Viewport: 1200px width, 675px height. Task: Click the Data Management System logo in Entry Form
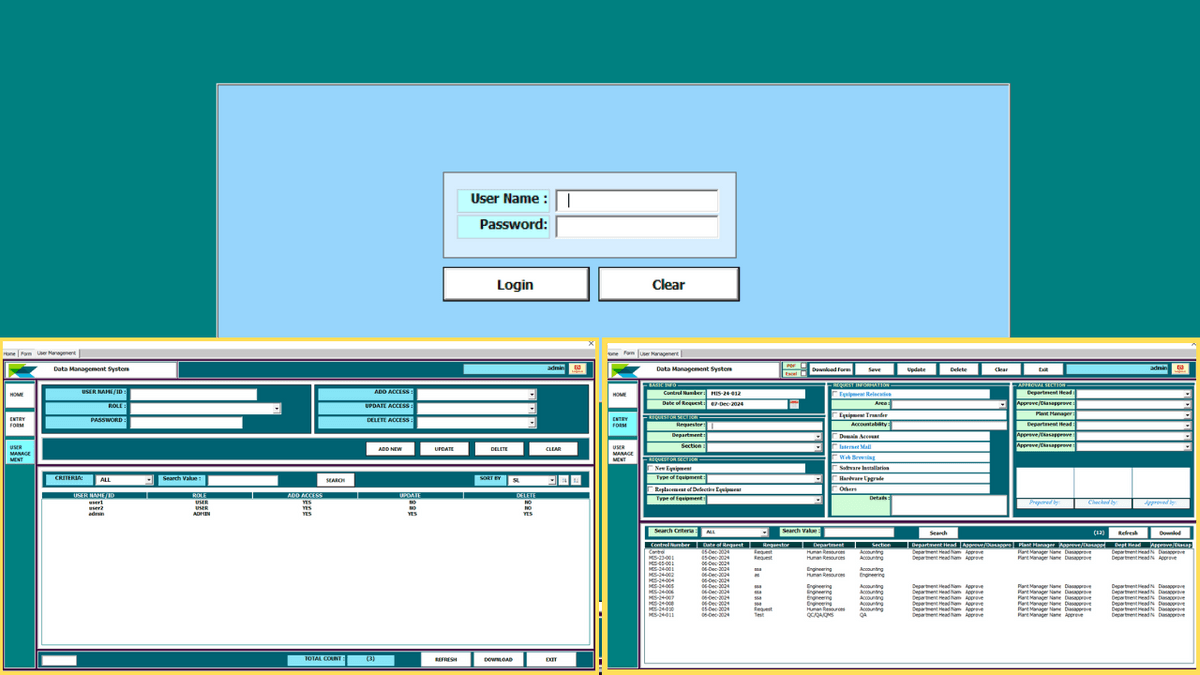pos(626,369)
